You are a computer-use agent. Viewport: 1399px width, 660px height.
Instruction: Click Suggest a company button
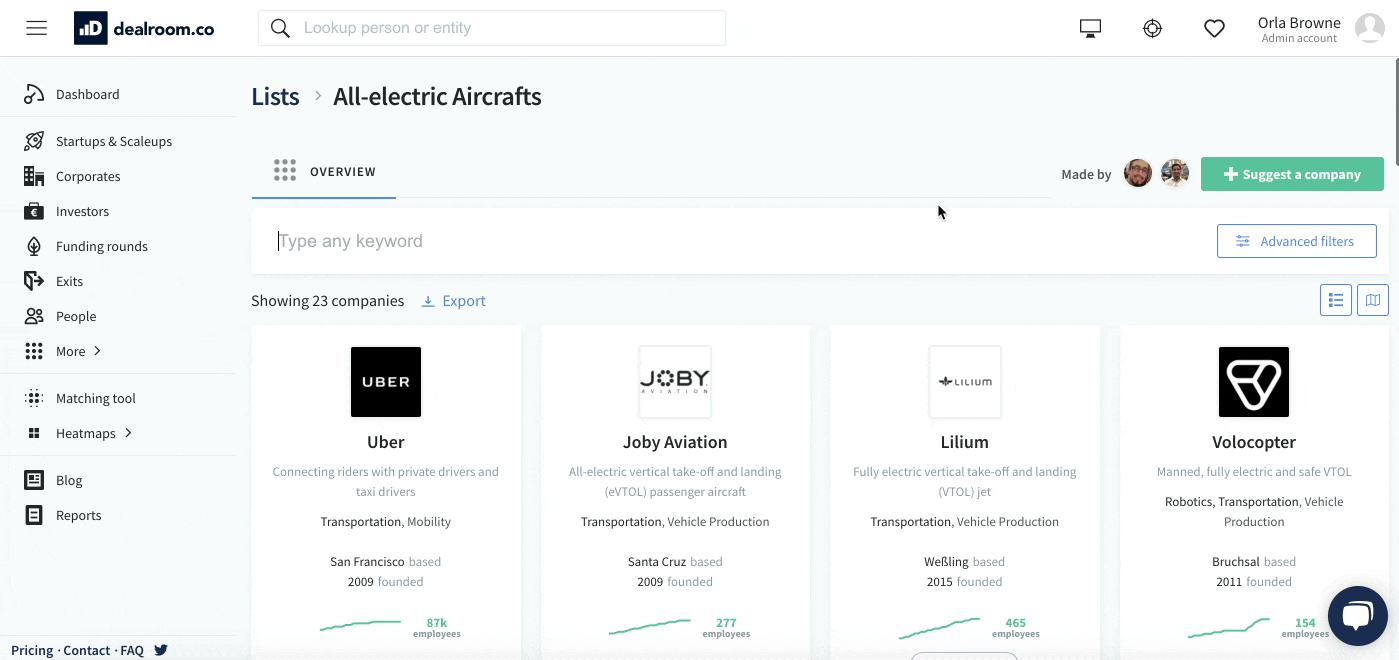(1292, 174)
